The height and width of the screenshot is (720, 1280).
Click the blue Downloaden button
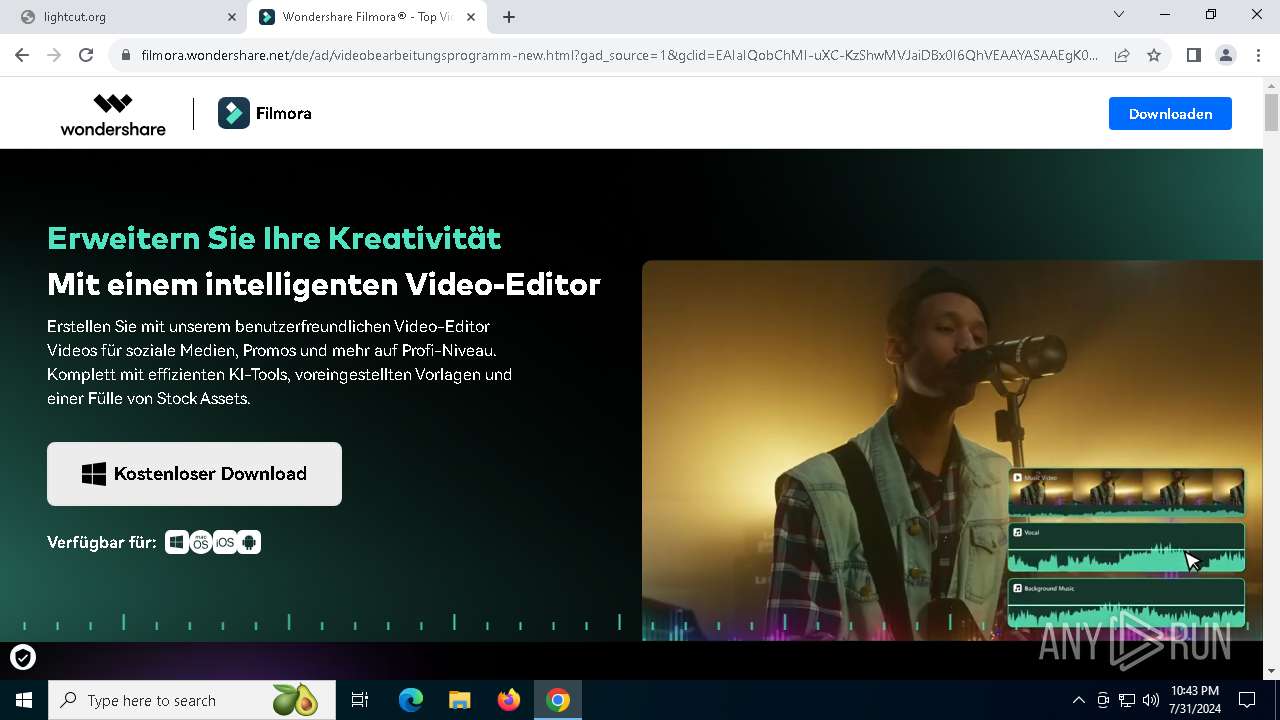[1170, 114]
